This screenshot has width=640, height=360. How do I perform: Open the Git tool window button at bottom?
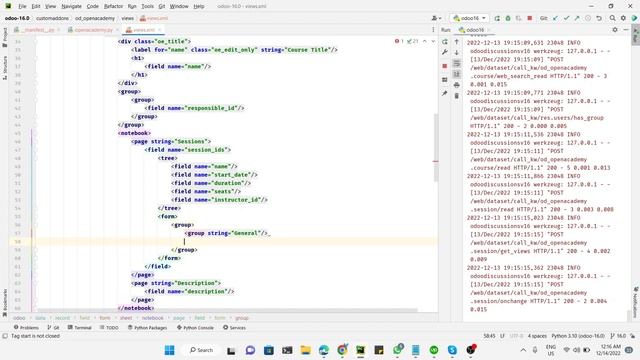click(x=53, y=328)
